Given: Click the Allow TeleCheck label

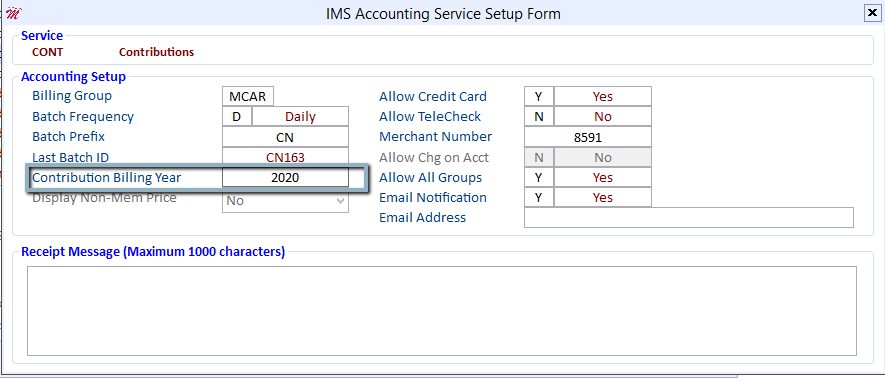Looking at the screenshot, I should pos(430,117).
